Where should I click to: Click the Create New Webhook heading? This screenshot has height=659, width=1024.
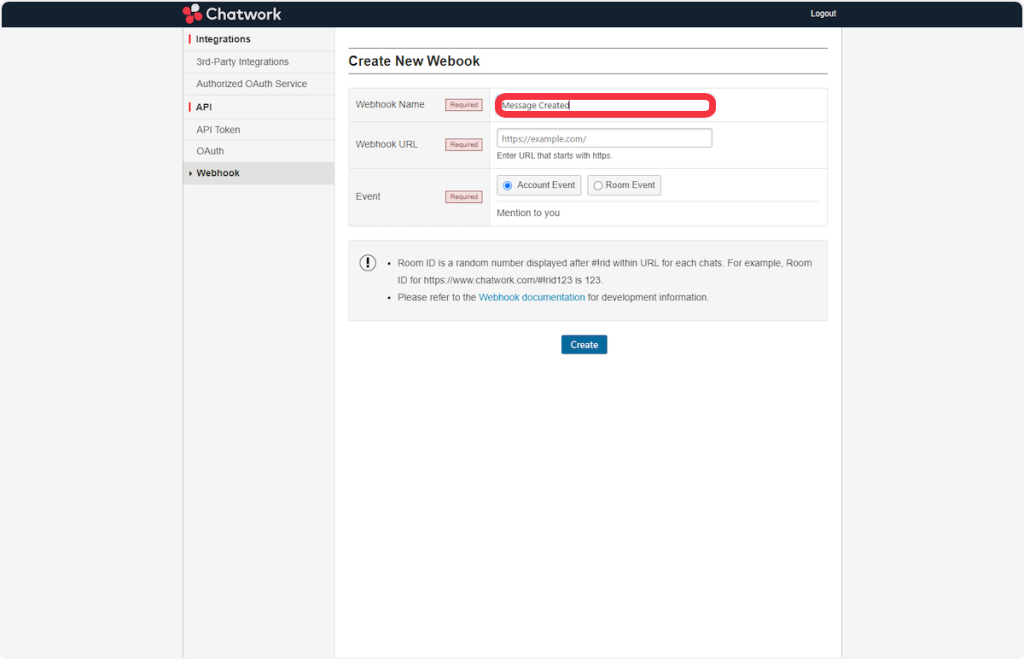point(414,61)
